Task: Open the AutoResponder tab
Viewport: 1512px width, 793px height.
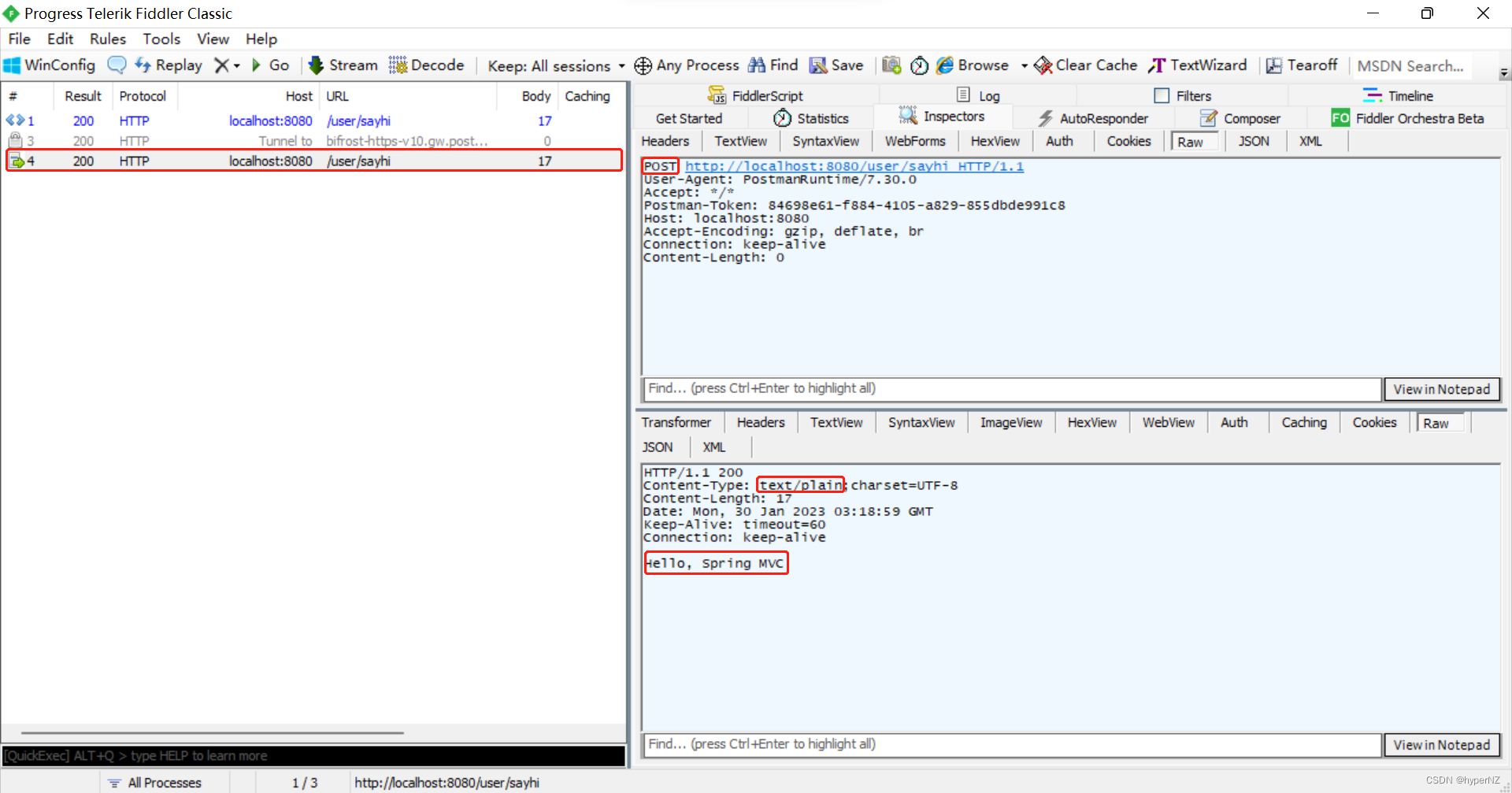Action: [1093, 118]
